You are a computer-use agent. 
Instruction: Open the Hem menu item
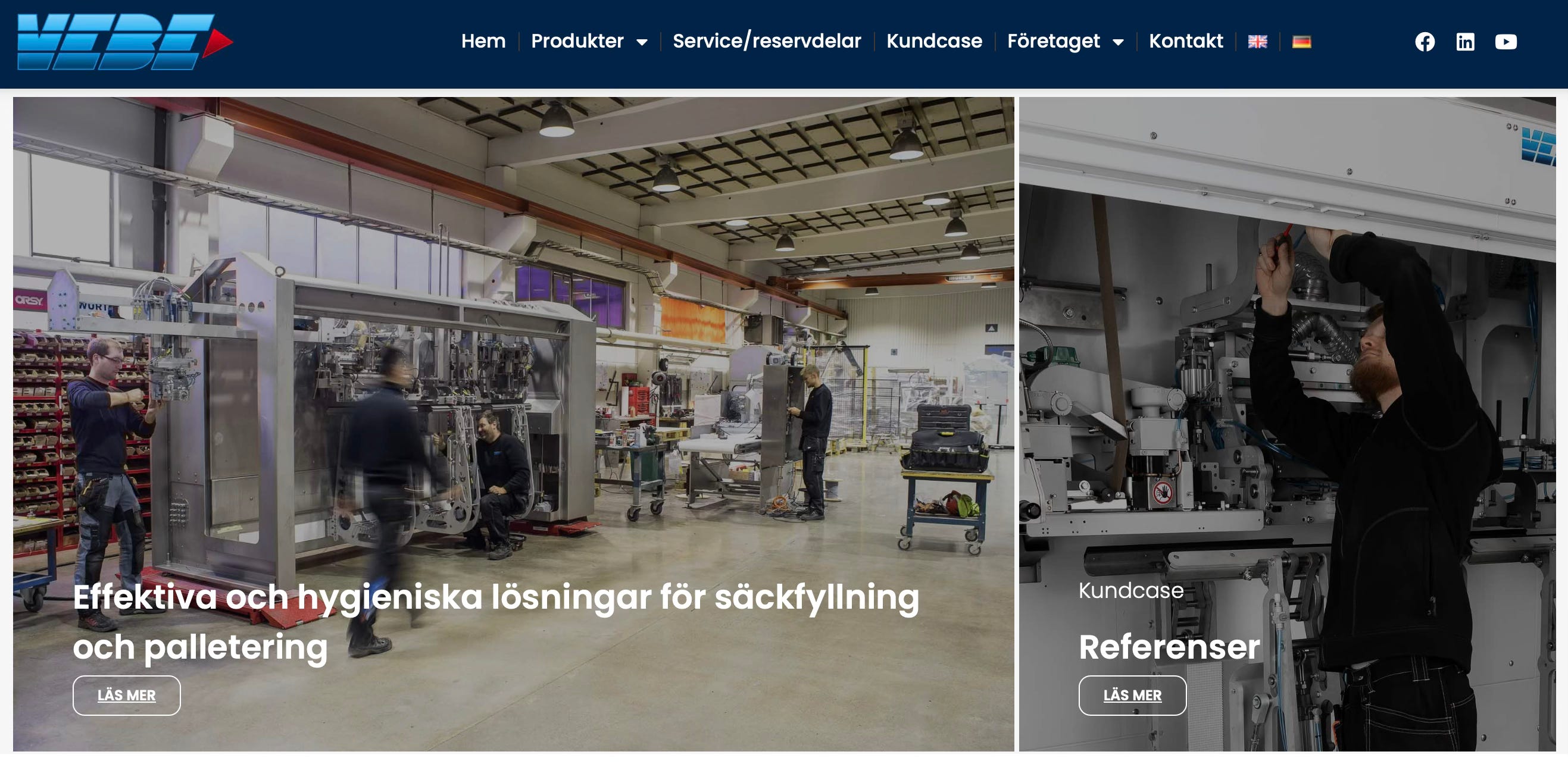point(483,40)
